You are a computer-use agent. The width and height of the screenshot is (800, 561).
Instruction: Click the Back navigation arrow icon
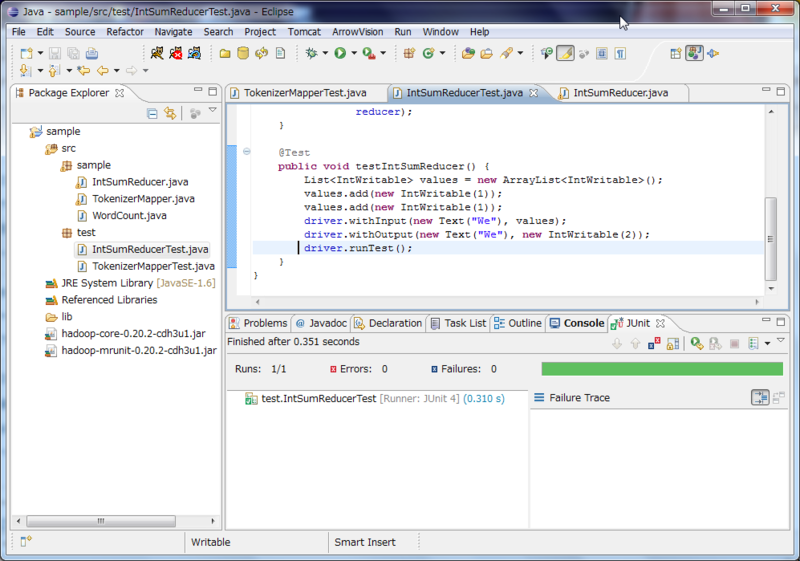click(103, 70)
